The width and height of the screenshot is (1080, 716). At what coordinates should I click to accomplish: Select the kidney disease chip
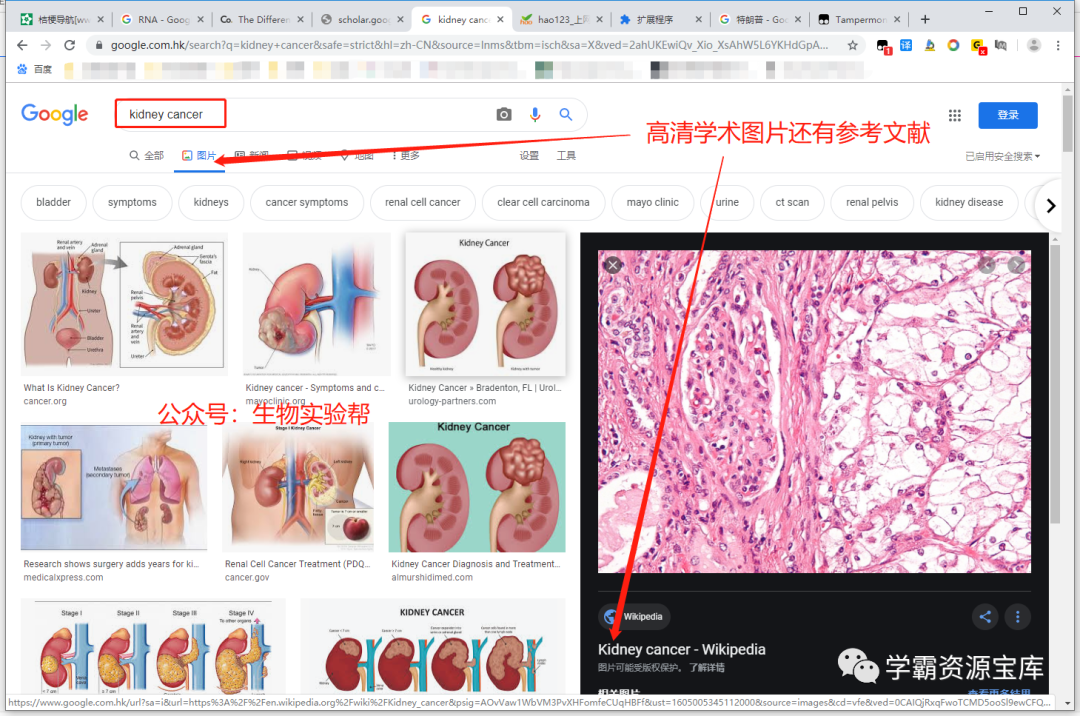968,202
